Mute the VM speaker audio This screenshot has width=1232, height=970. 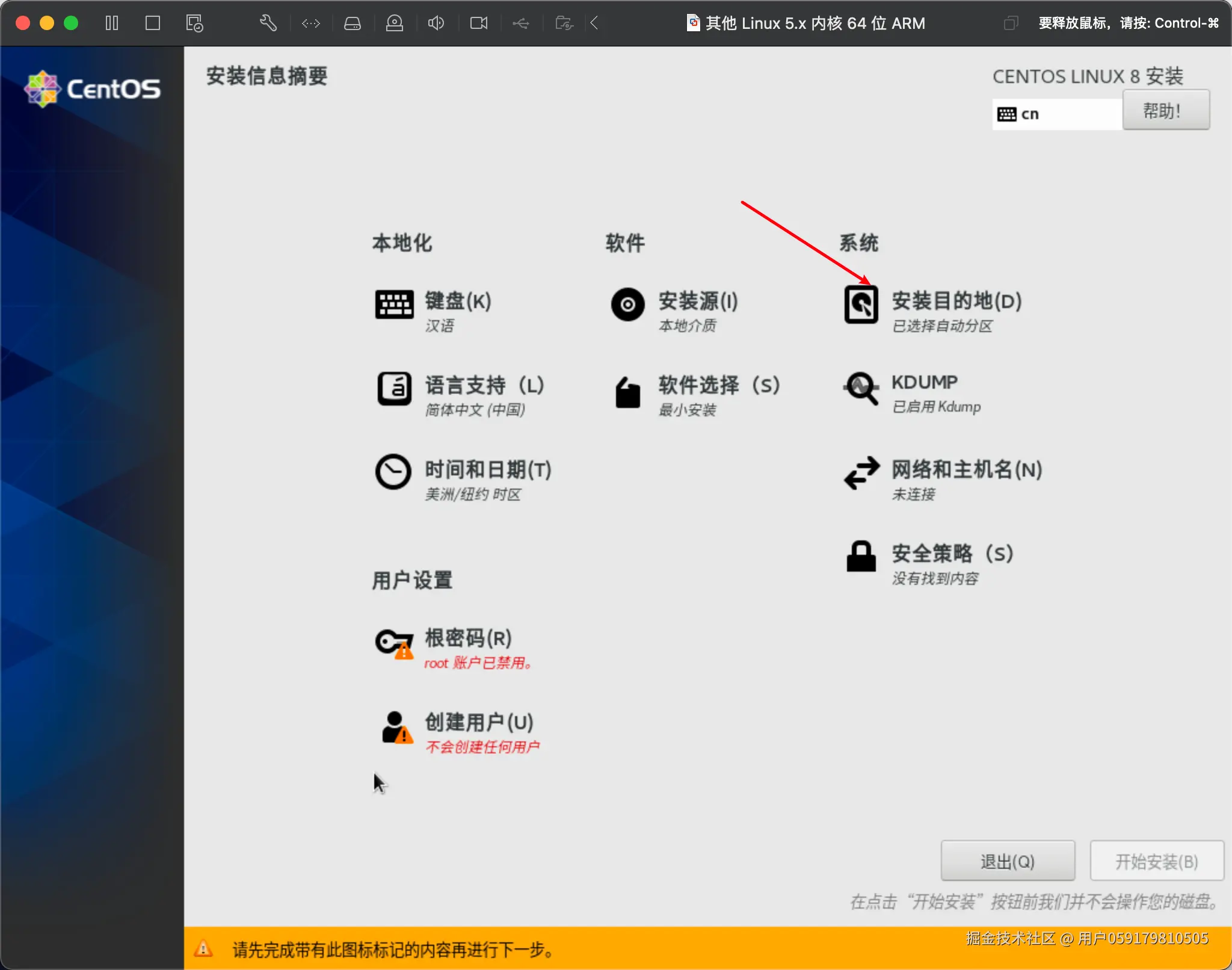pos(436,23)
